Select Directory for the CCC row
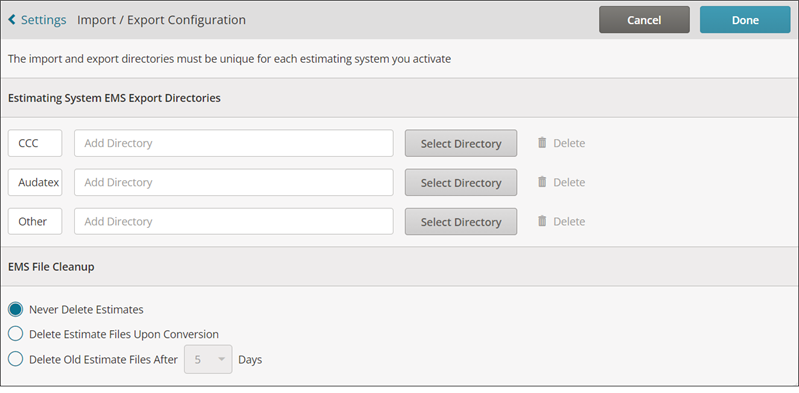The width and height of the screenshot is (799, 393). tap(461, 143)
